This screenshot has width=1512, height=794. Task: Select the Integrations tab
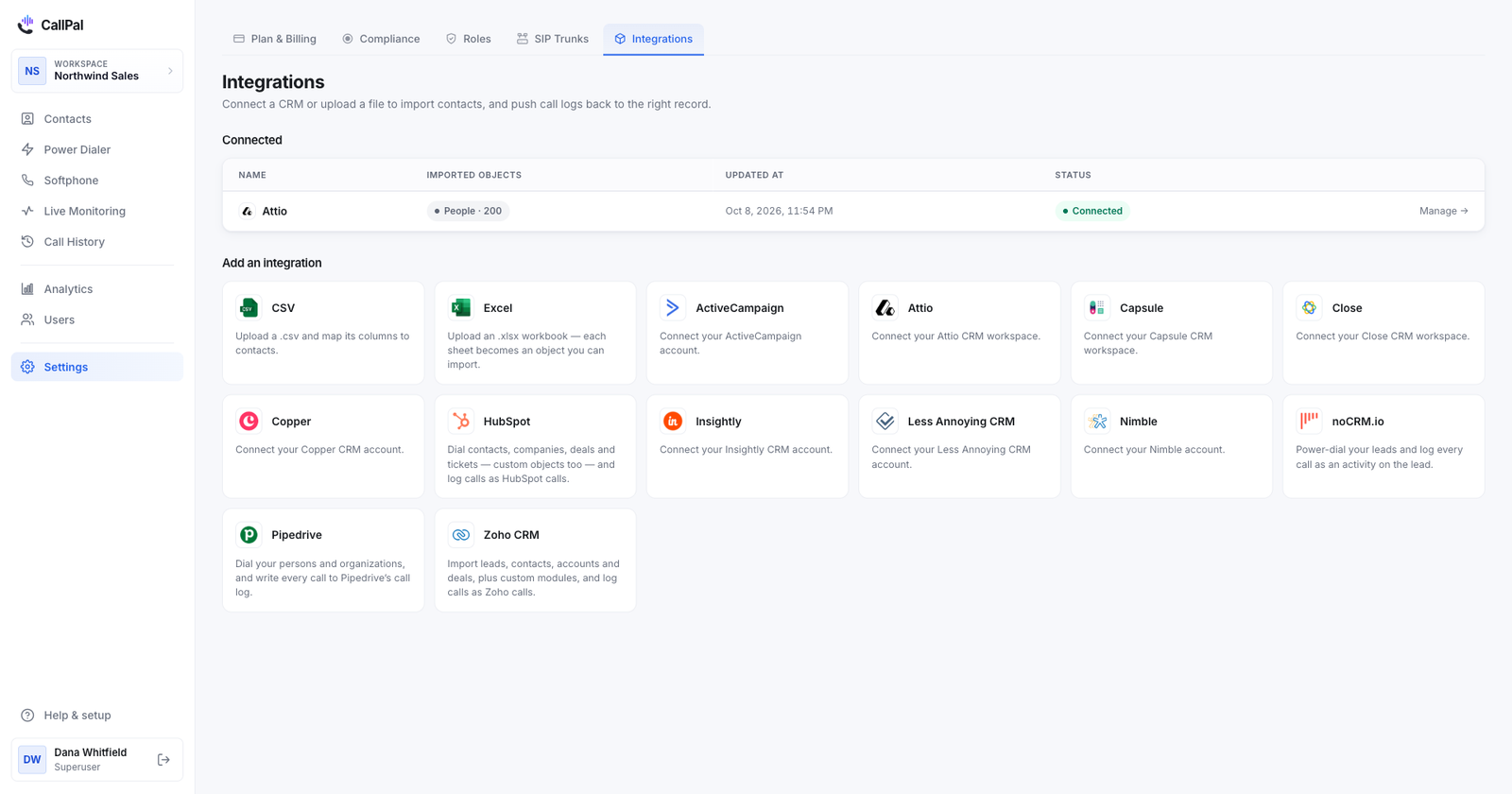point(654,39)
